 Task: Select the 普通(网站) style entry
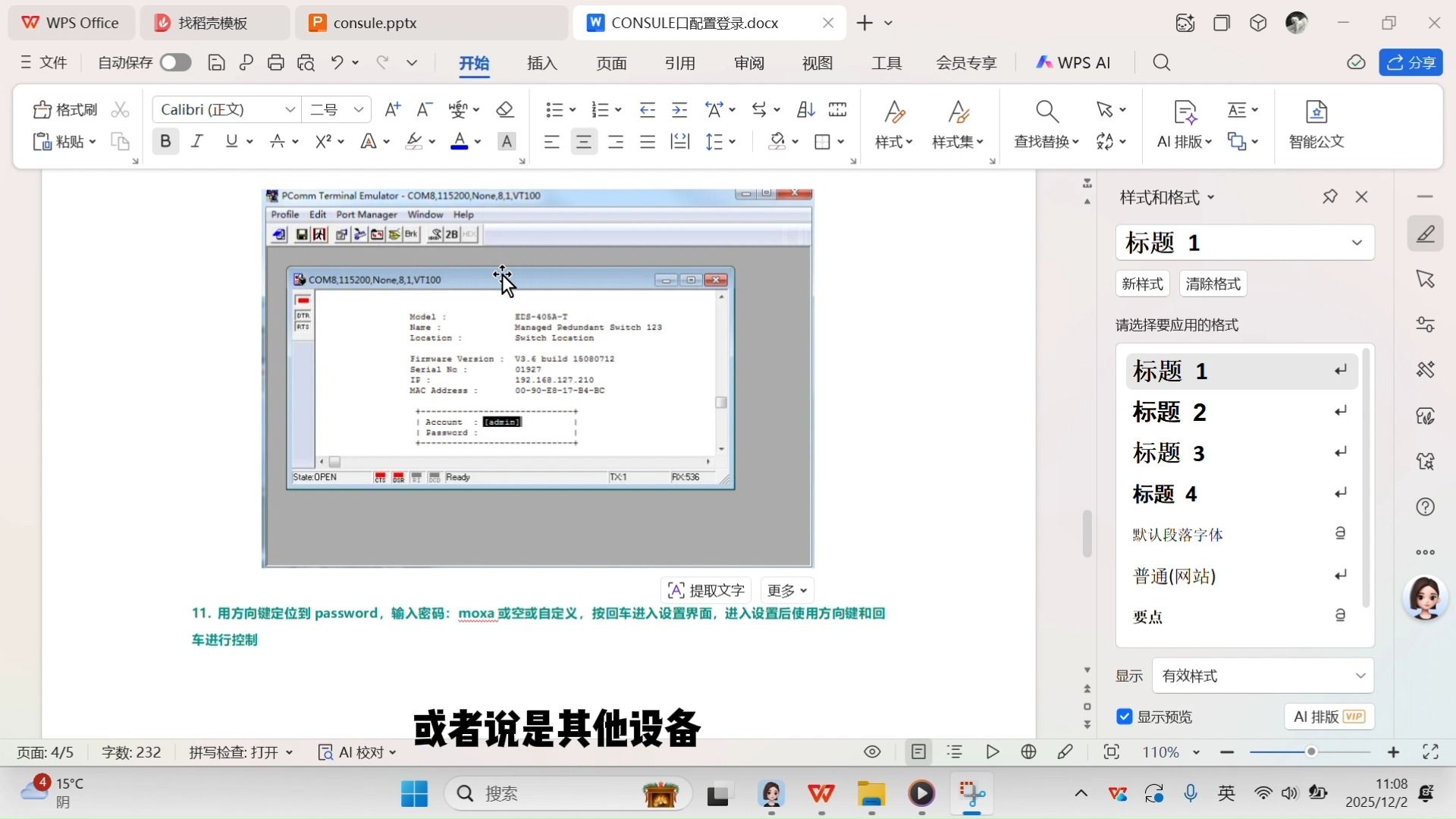click(1241, 576)
